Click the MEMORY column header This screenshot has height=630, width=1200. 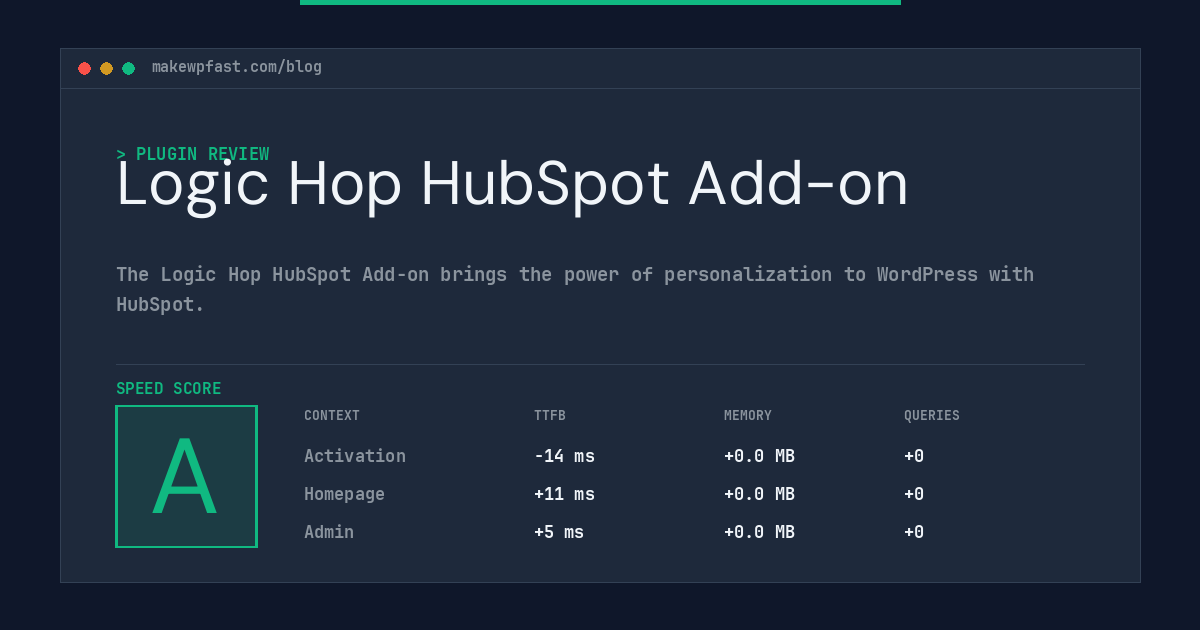click(748, 416)
